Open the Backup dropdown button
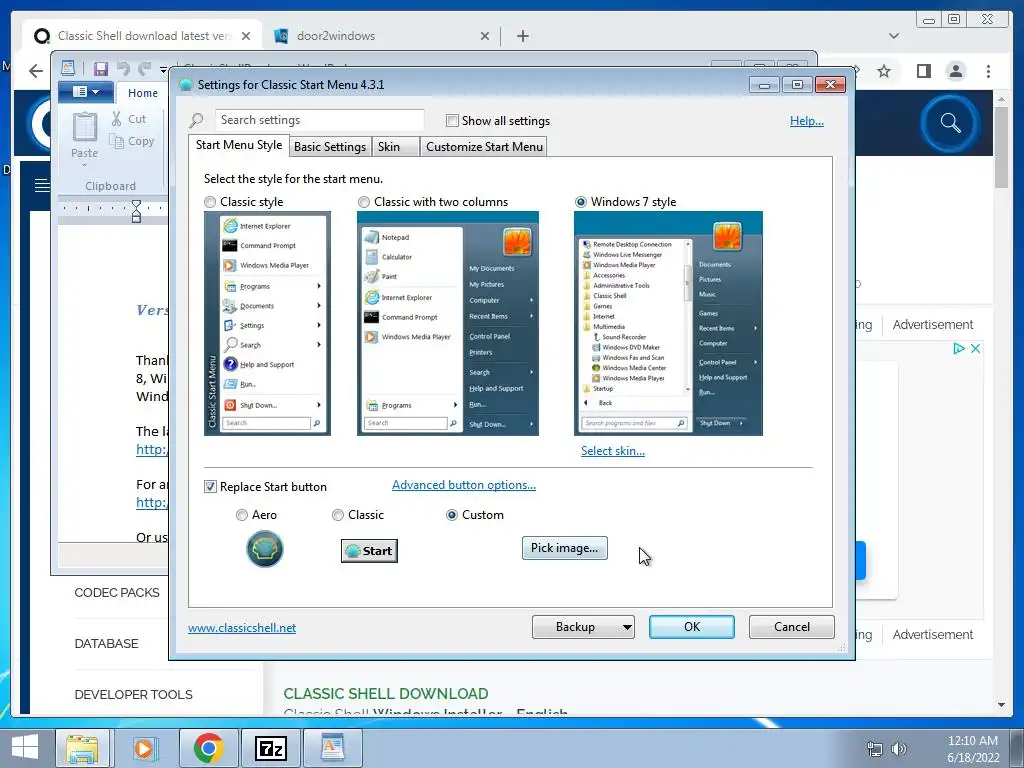 [583, 627]
